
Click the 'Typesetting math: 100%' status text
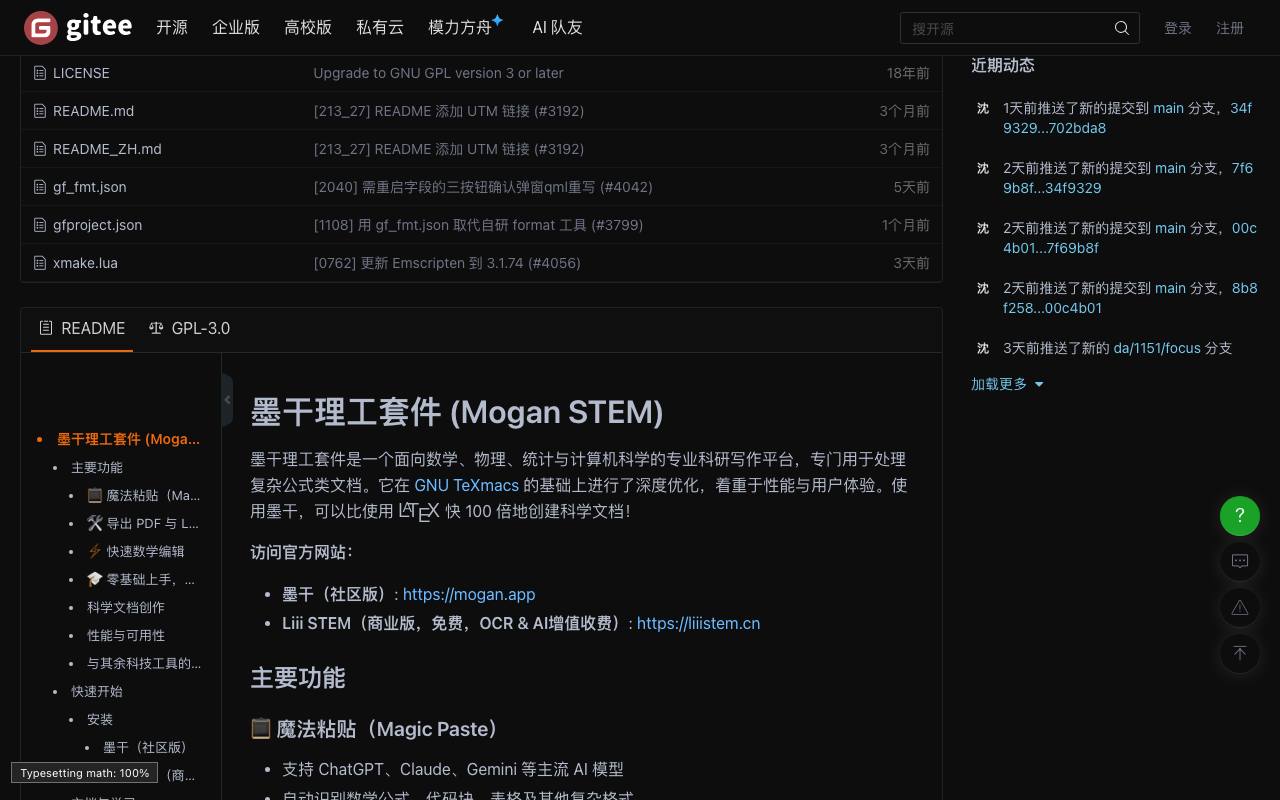[85, 773]
